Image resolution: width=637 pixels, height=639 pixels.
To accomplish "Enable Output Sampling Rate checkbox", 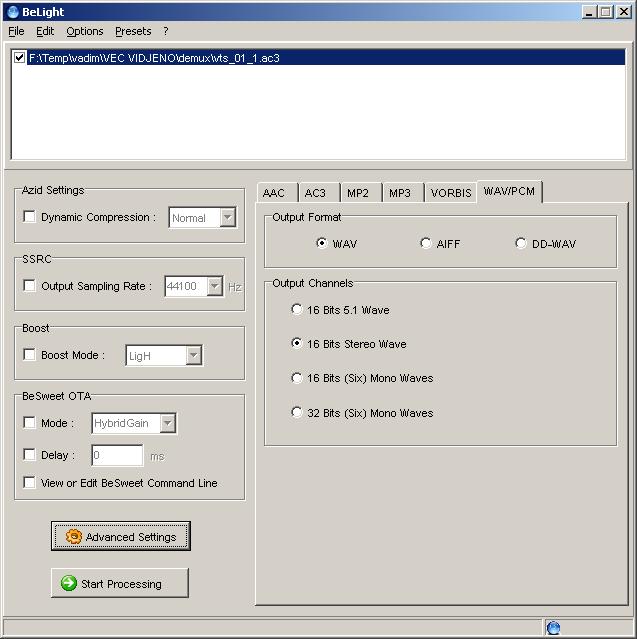I will pos(29,285).
